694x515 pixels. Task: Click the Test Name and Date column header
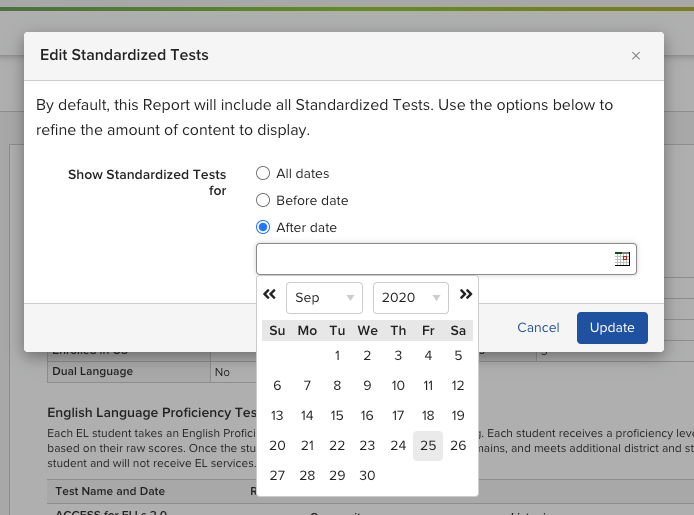[110, 491]
